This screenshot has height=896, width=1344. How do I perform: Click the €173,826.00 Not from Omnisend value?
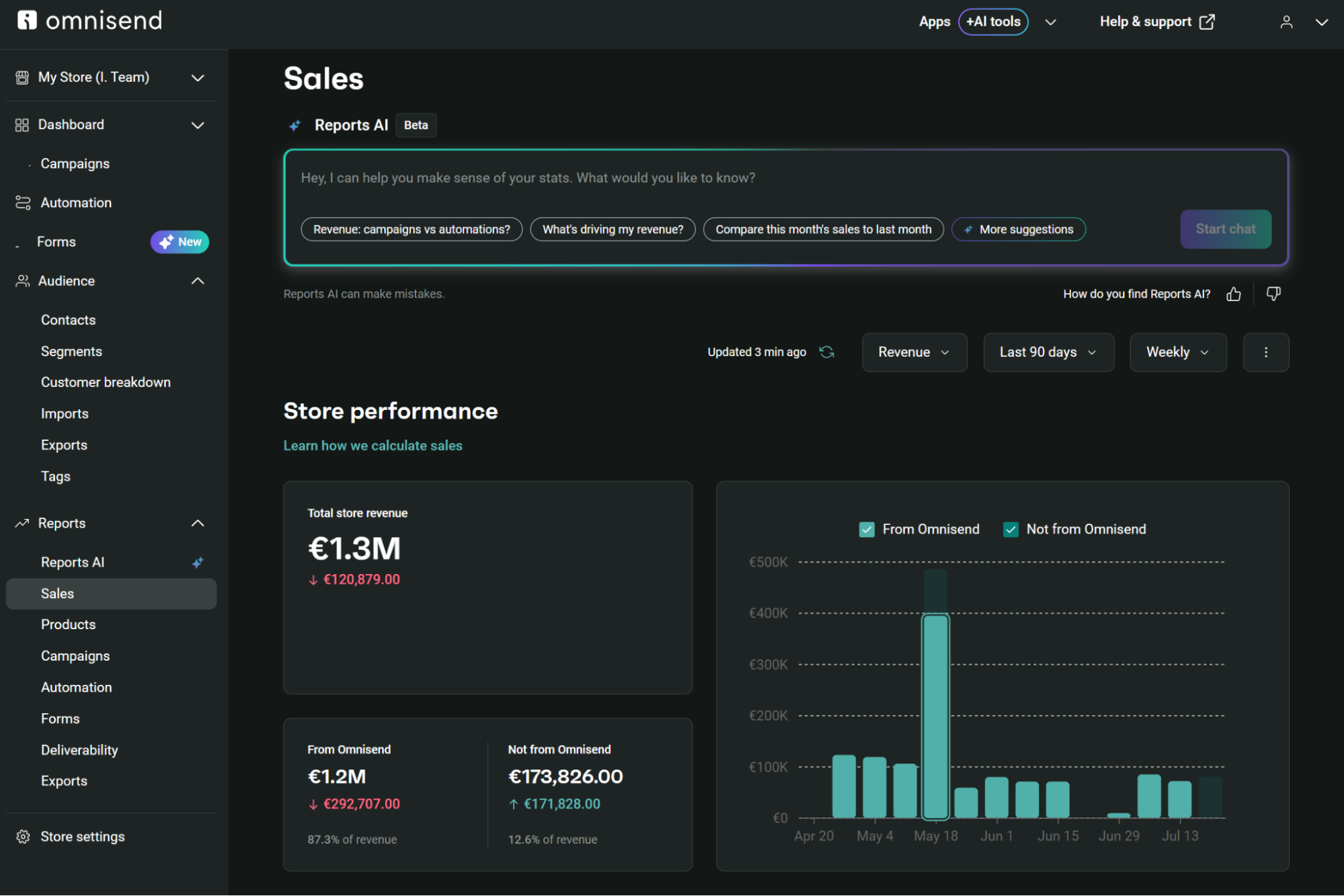point(565,777)
